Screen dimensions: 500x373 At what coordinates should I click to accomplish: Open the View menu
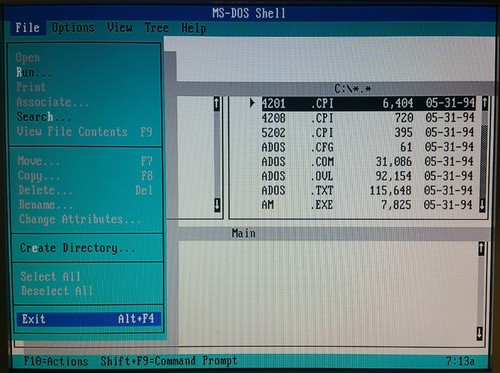(120, 28)
